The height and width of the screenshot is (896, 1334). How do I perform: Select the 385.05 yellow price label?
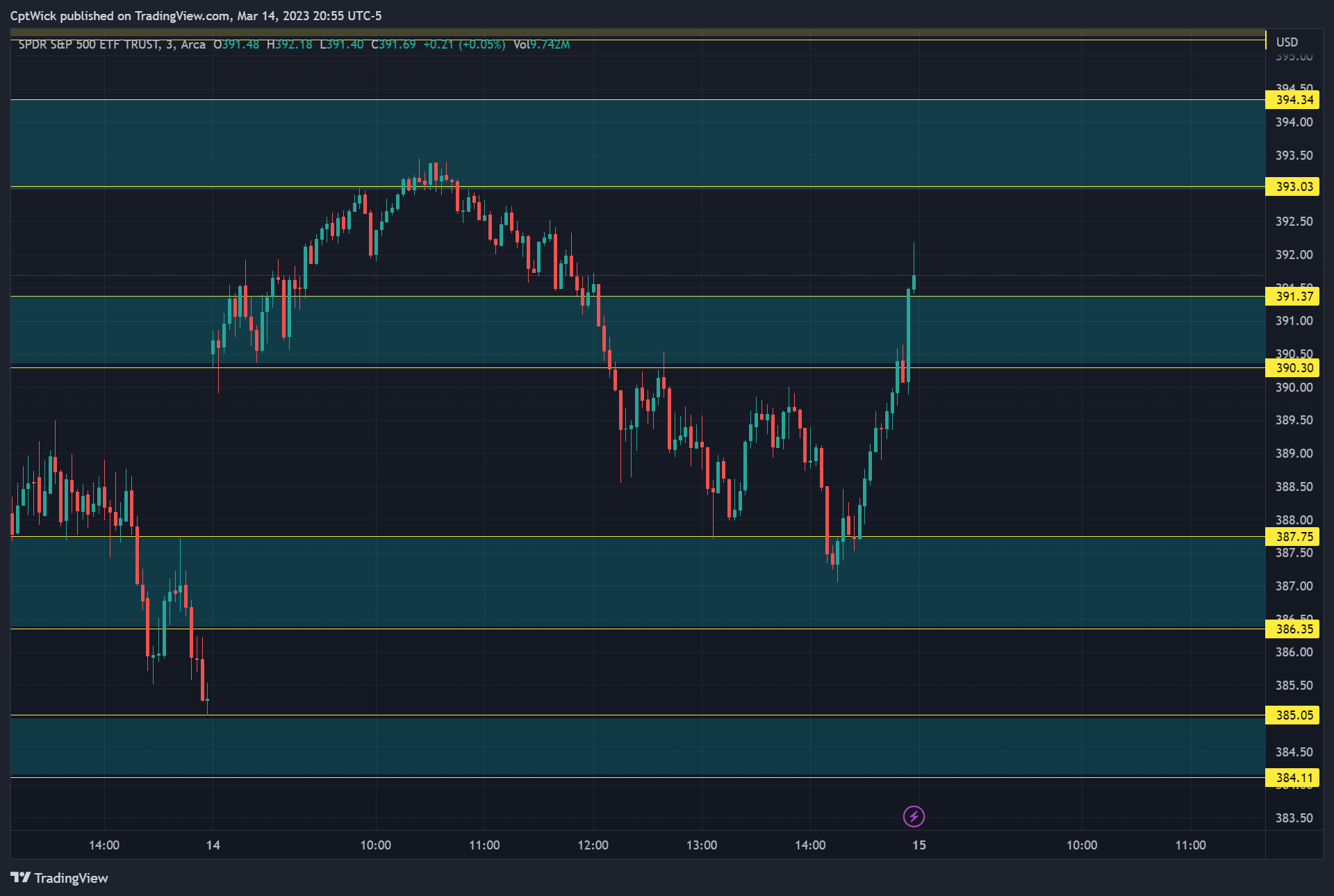click(x=1294, y=715)
